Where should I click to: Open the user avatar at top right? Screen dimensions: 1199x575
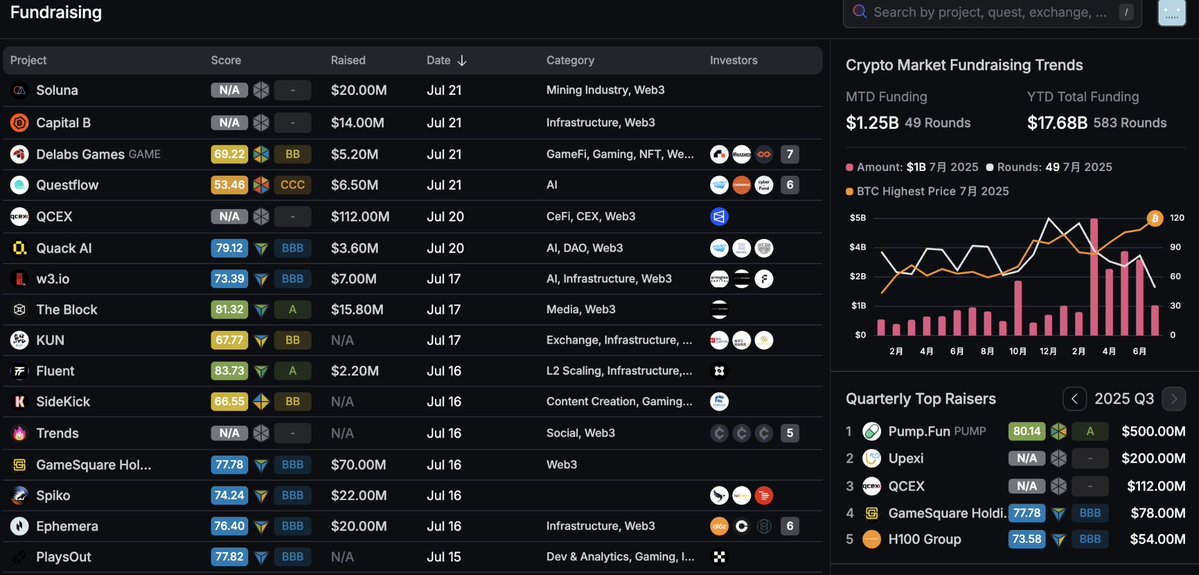(x=1171, y=12)
